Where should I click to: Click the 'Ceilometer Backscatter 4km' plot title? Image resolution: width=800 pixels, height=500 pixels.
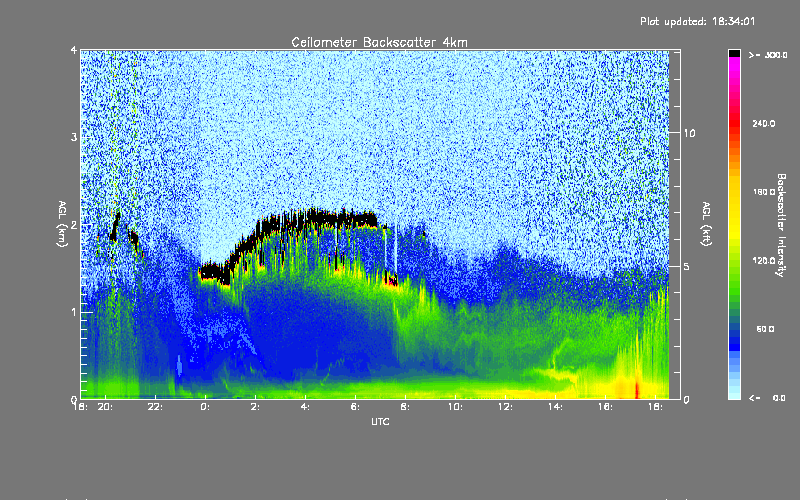click(x=379, y=42)
